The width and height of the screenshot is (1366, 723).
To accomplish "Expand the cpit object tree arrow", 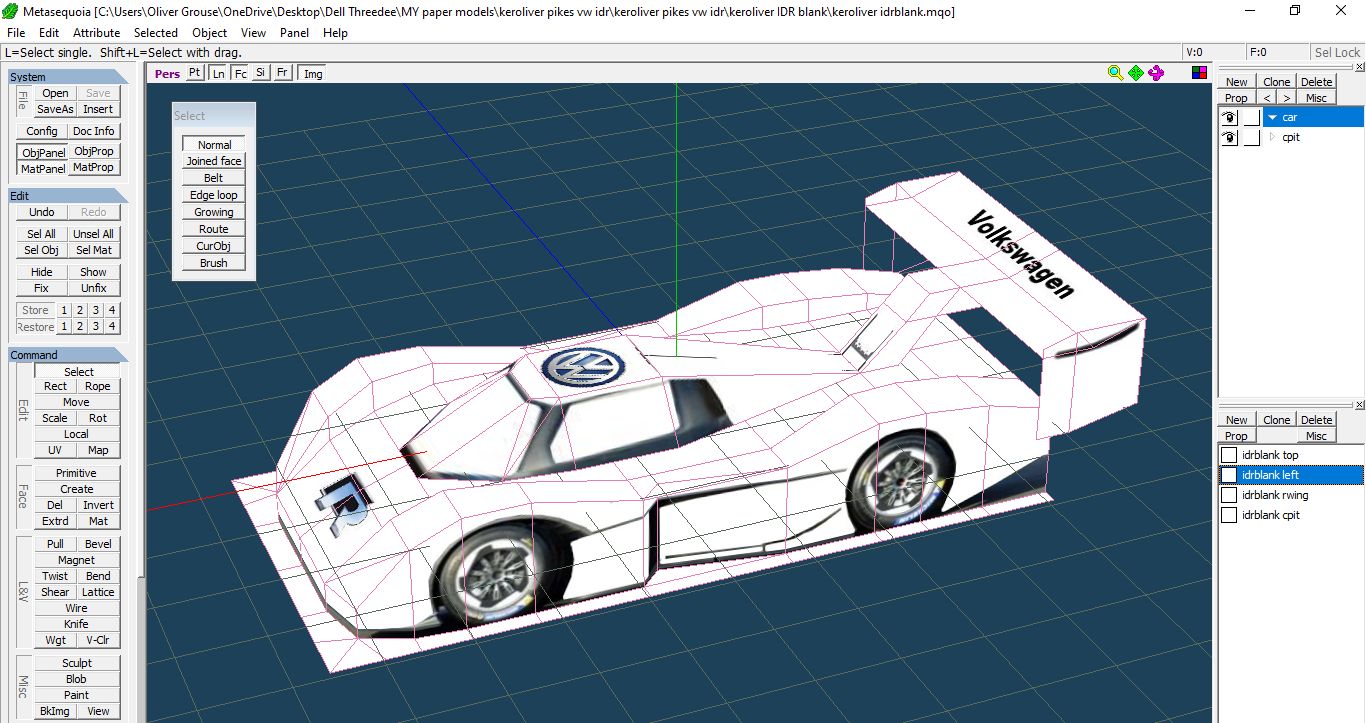I will coord(1272,138).
